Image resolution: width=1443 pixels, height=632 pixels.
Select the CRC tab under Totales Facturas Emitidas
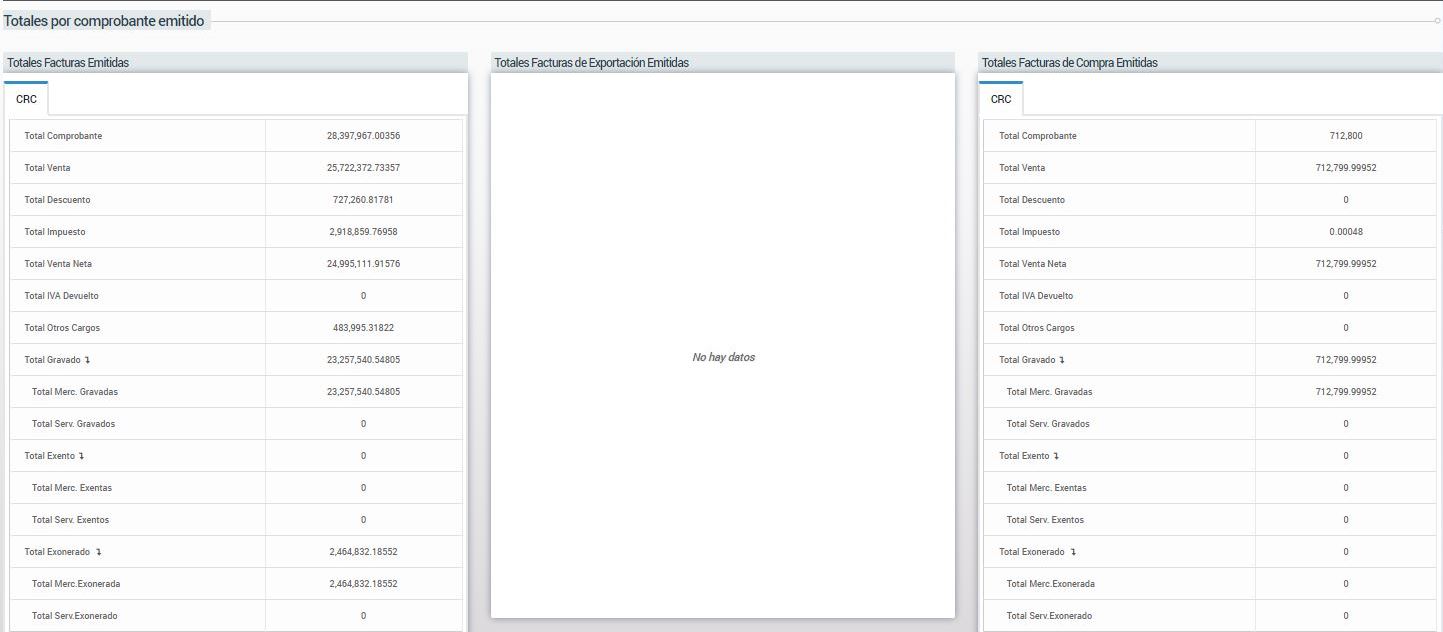26,99
